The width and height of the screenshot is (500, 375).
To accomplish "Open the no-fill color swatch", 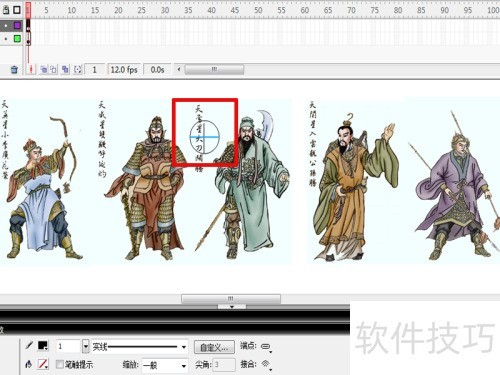I will (43, 364).
